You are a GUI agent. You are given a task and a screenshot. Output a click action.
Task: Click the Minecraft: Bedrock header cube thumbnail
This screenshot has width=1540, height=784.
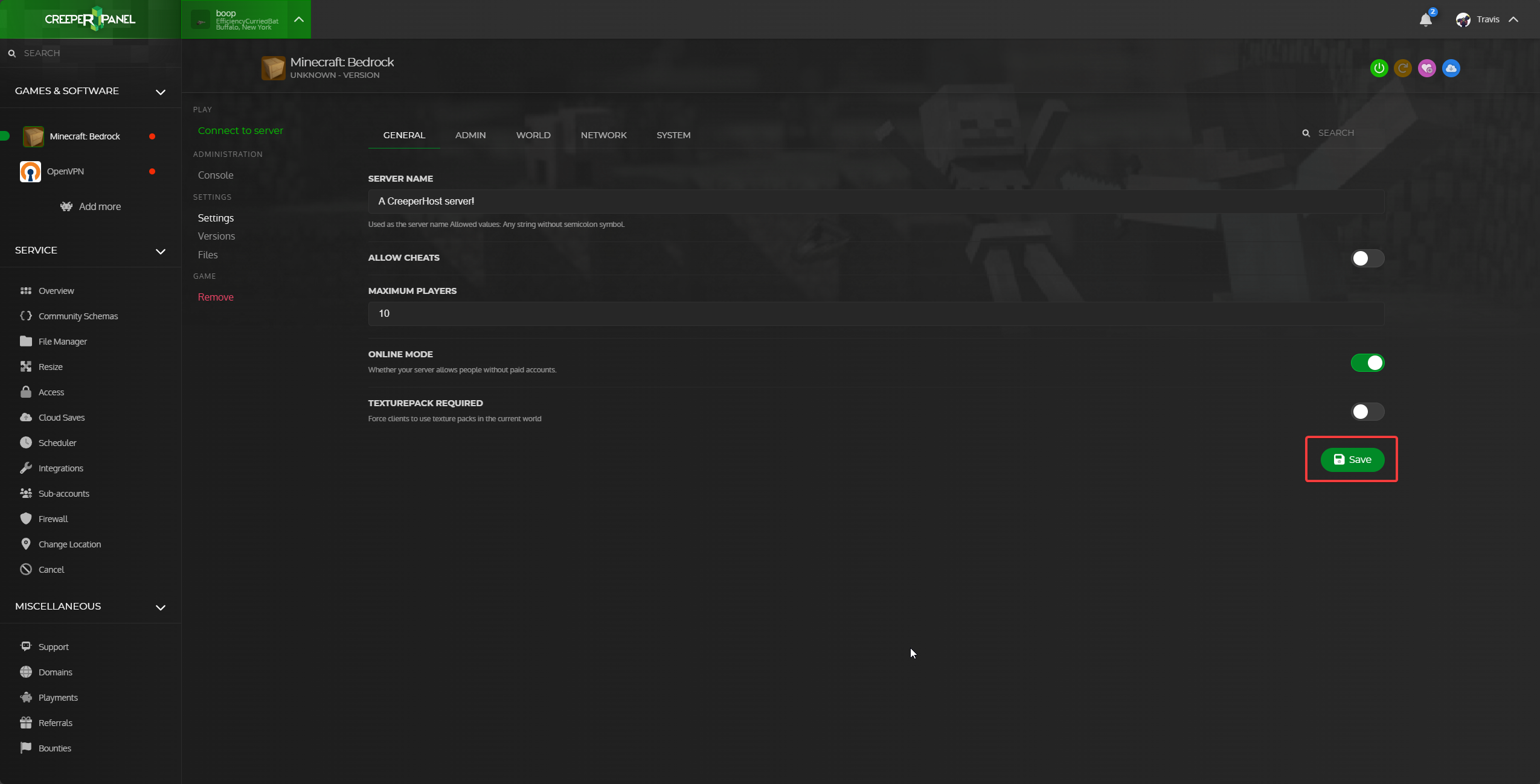click(x=274, y=68)
